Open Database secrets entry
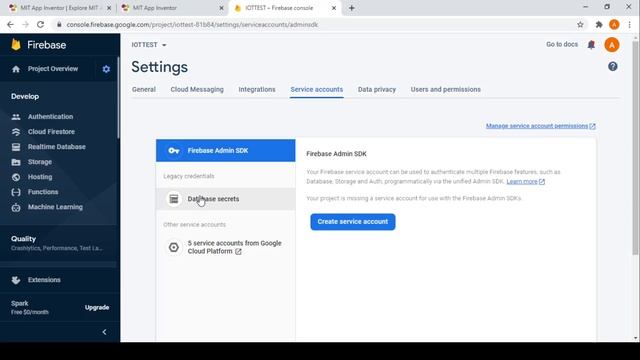Image resolution: width=640 pixels, height=360 pixels. pos(226,199)
